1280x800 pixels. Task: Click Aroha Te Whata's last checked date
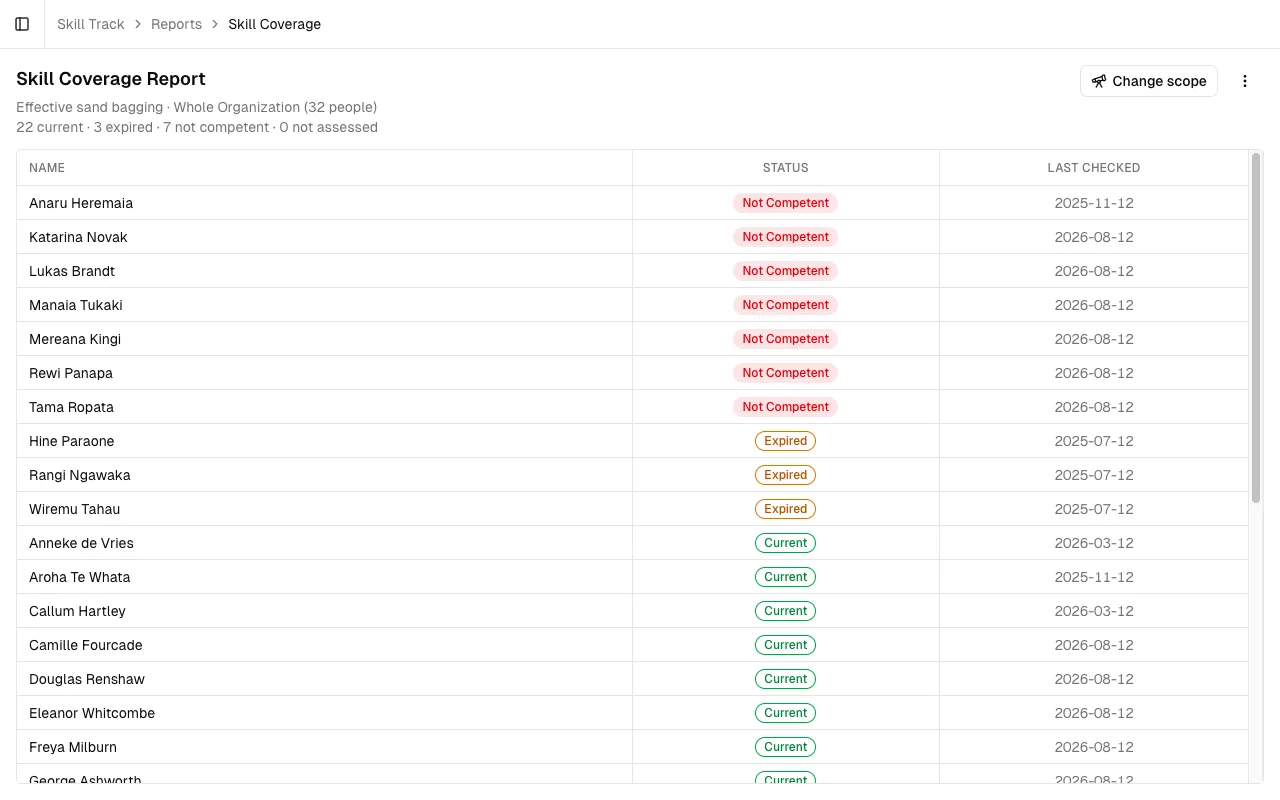click(x=1094, y=577)
